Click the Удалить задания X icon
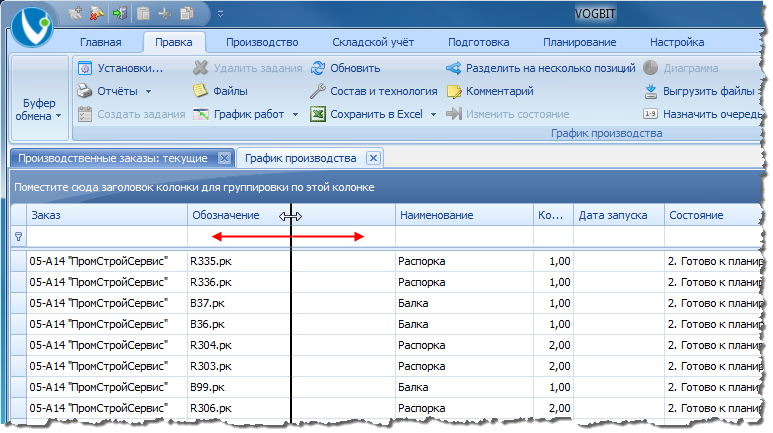Screen dimensions: 773x433 pos(201,68)
